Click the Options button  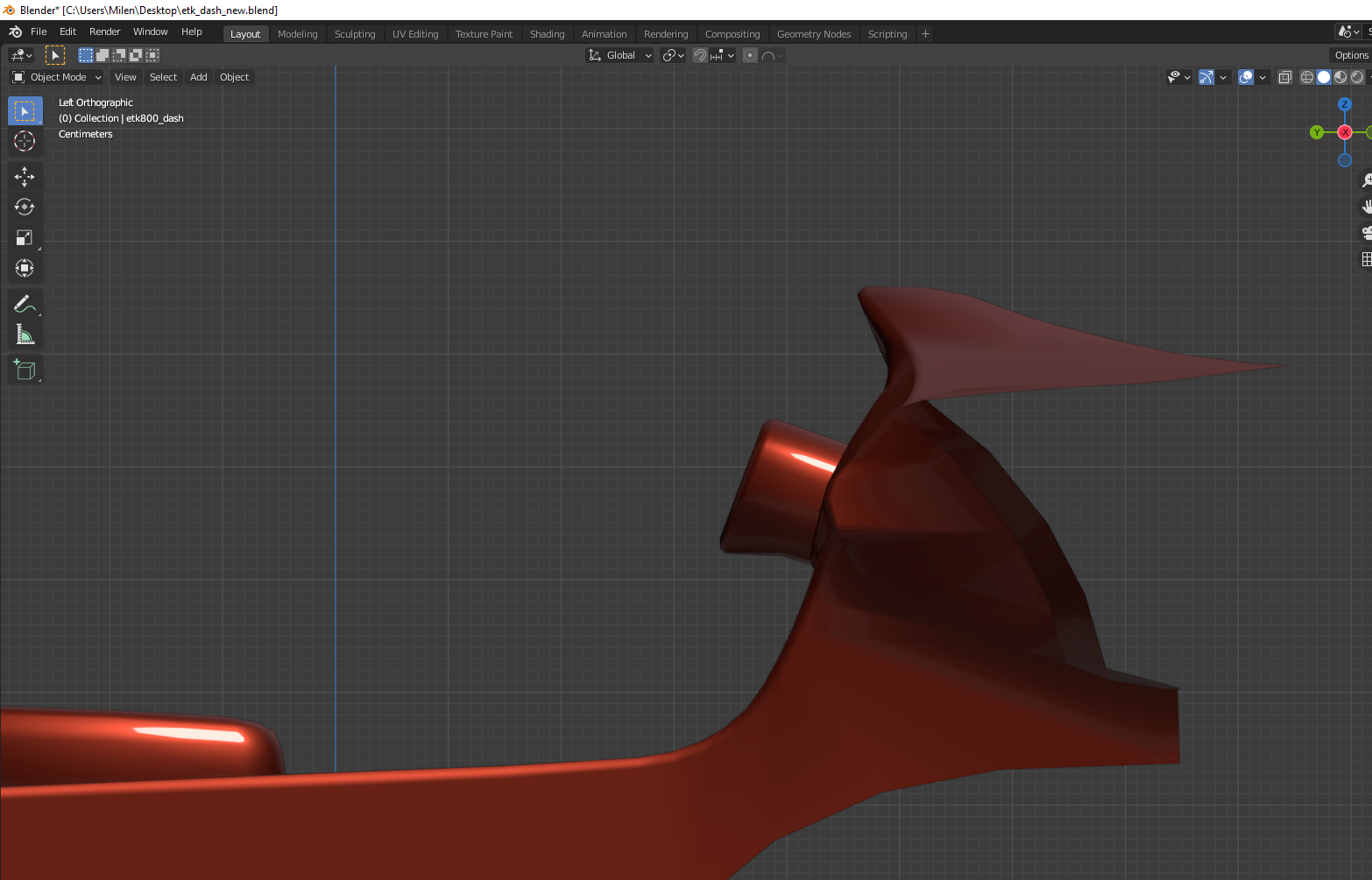click(1350, 55)
